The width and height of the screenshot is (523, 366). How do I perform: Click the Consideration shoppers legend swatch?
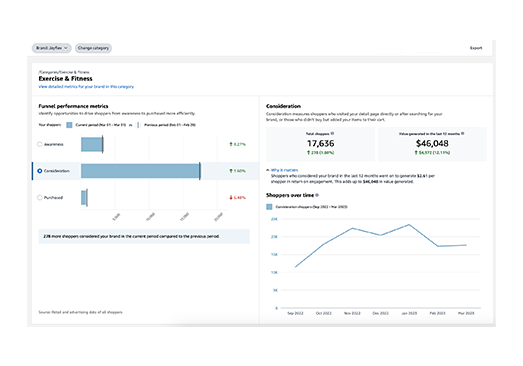(269, 207)
